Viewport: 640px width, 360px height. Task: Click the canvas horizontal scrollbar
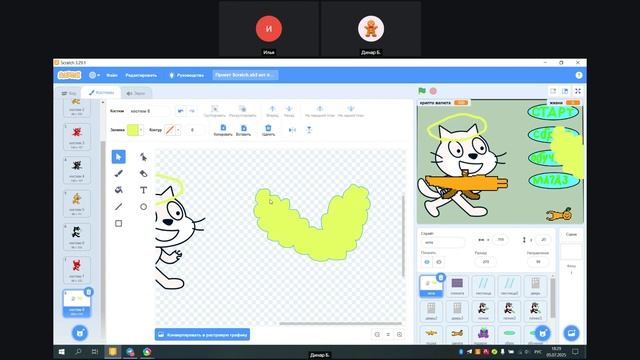tap(340, 324)
